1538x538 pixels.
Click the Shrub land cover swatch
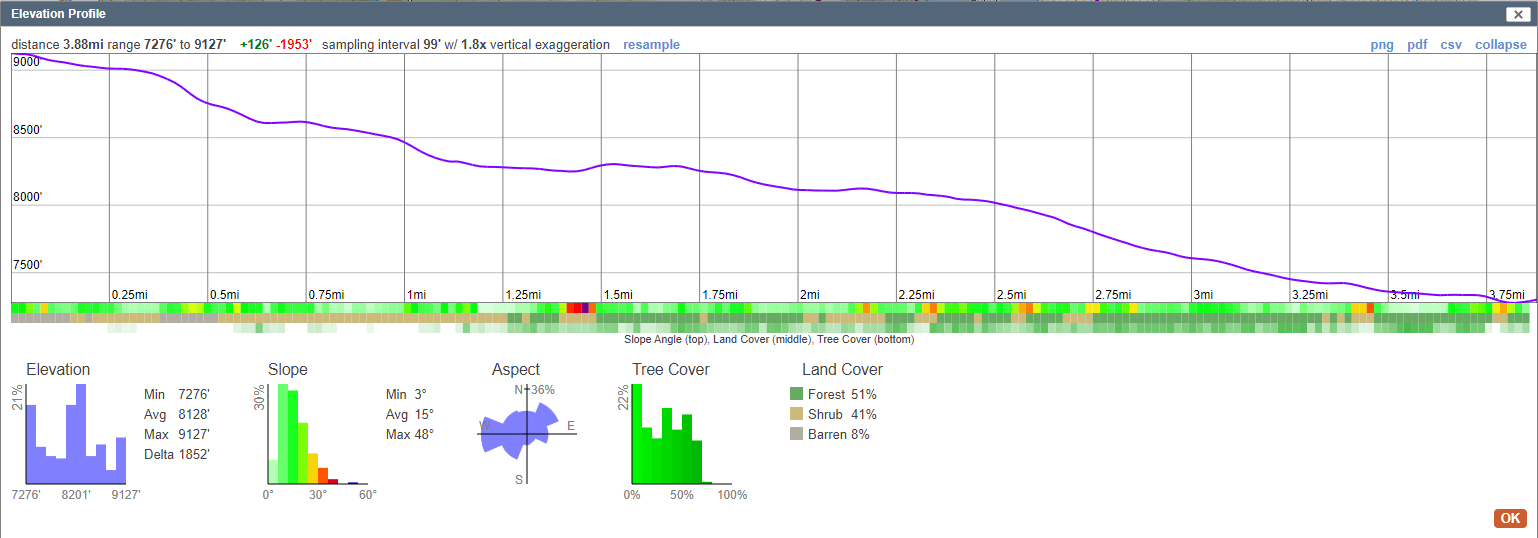pos(796,414)
